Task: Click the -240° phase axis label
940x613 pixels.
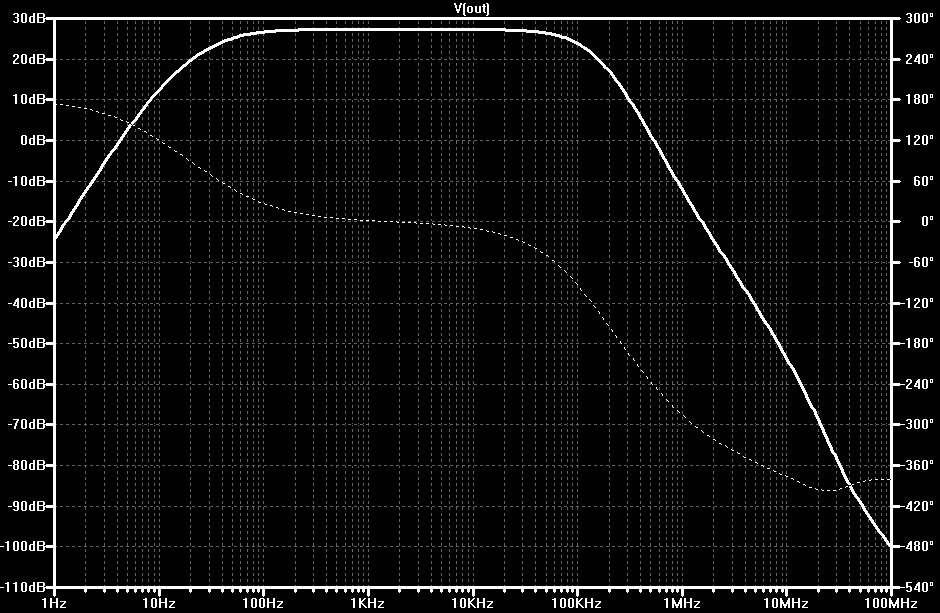Action: (917, 384)
